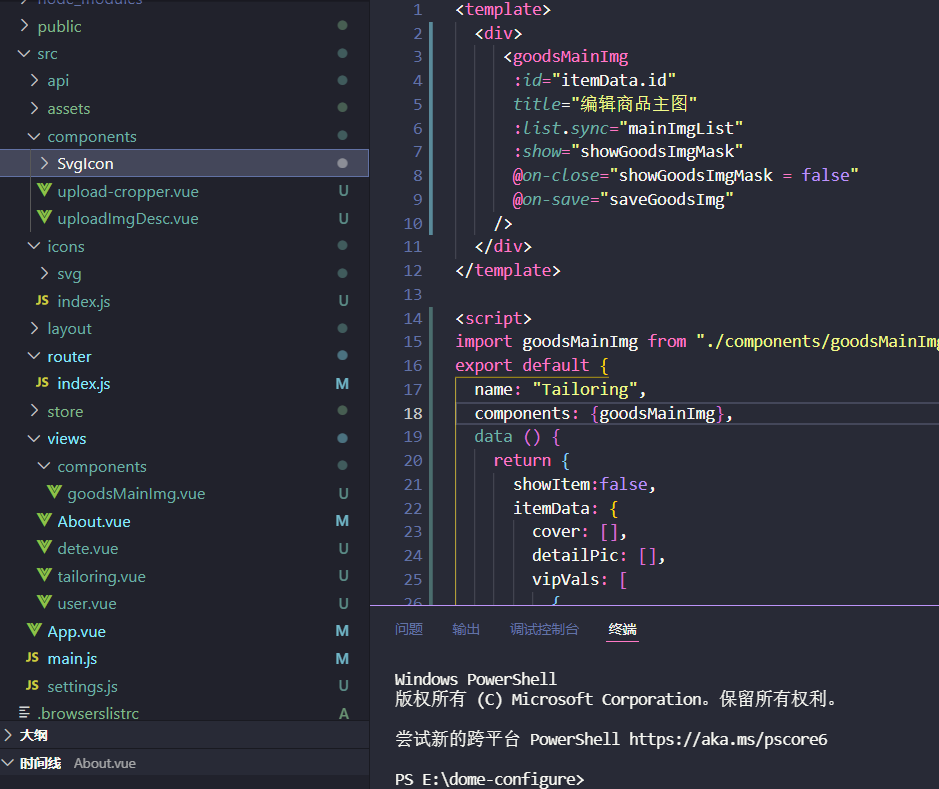Click JS icon of main.js
Image resolution: width=939 pixels, height=789 pixels.
click(x=32, y=658)
